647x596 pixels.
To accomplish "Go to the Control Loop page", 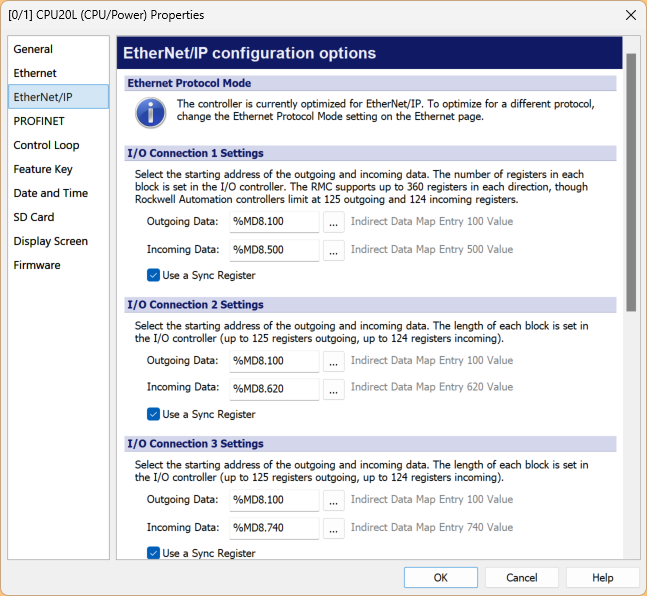I will [46, 145].
